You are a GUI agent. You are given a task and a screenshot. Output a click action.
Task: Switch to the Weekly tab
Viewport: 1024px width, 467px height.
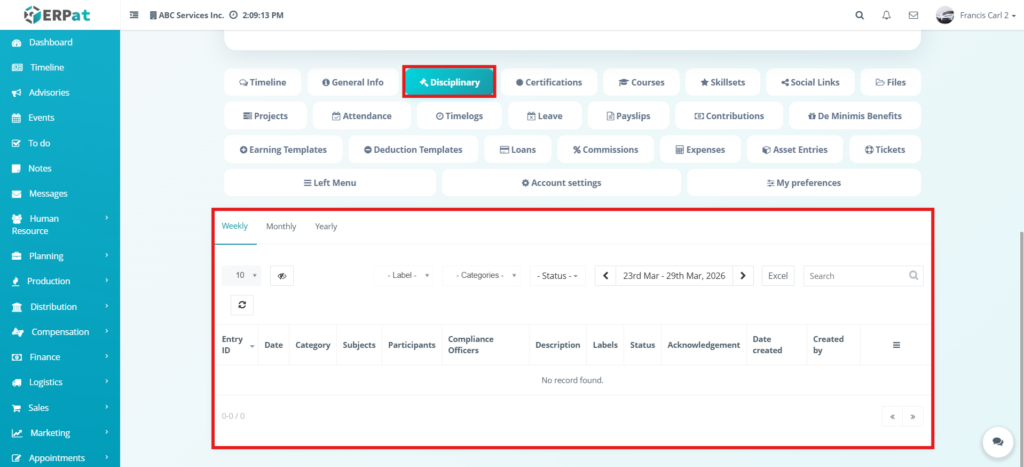pyautogui.click(x=235, y=227)
